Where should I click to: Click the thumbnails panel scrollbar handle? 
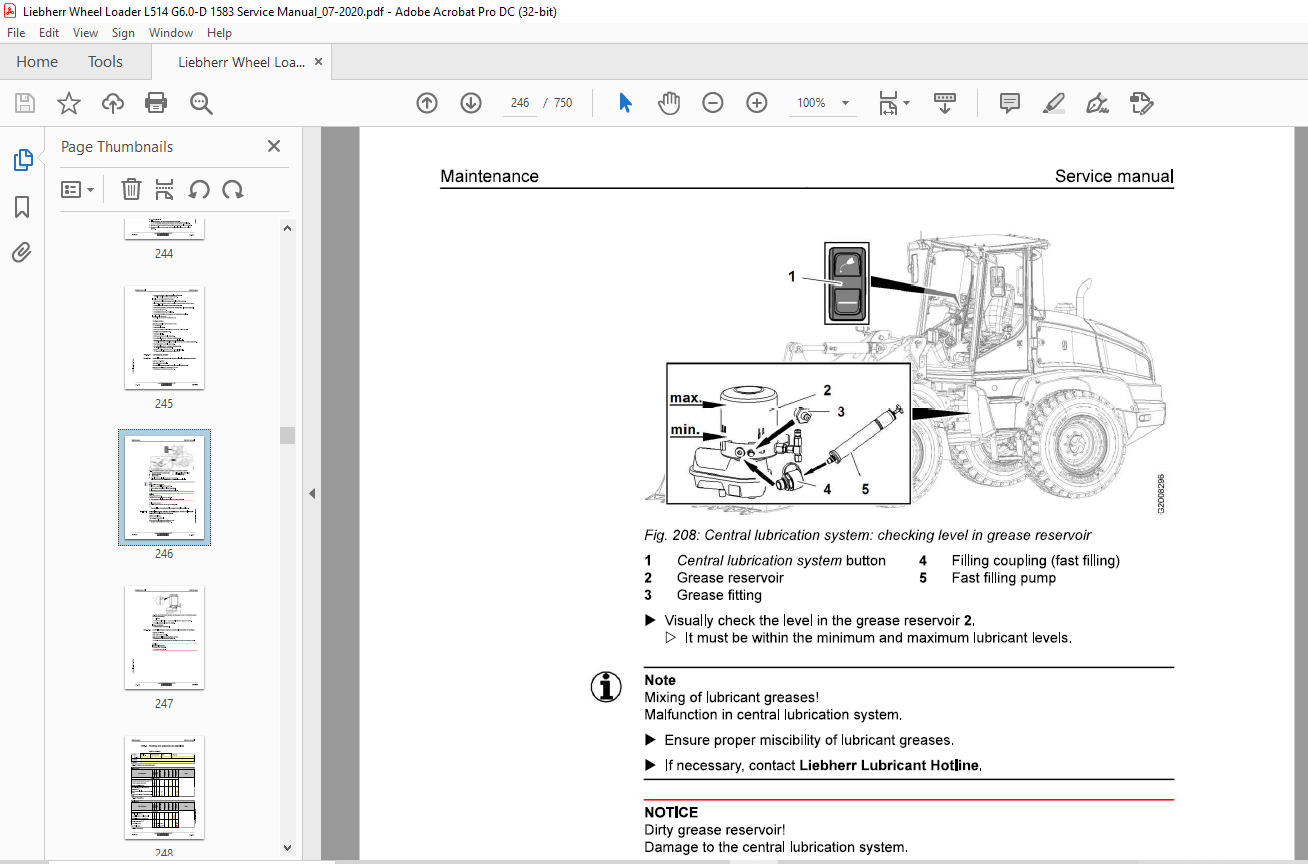click(288, 435)
